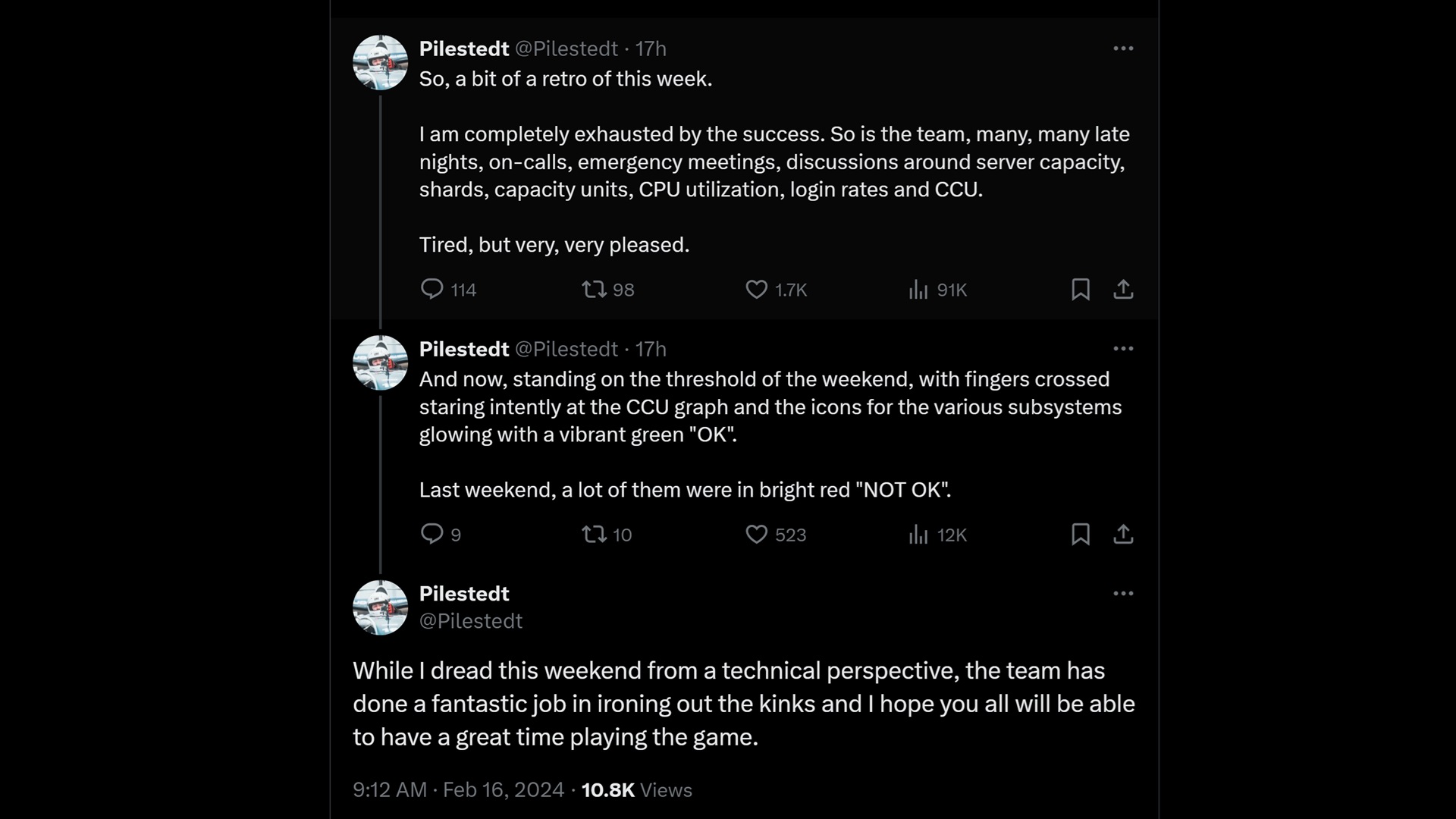Open the more options menu on the second tweet
The height and width of the screenshot is (819, 1456).
pyautogui.click(x=1124, y=349)
